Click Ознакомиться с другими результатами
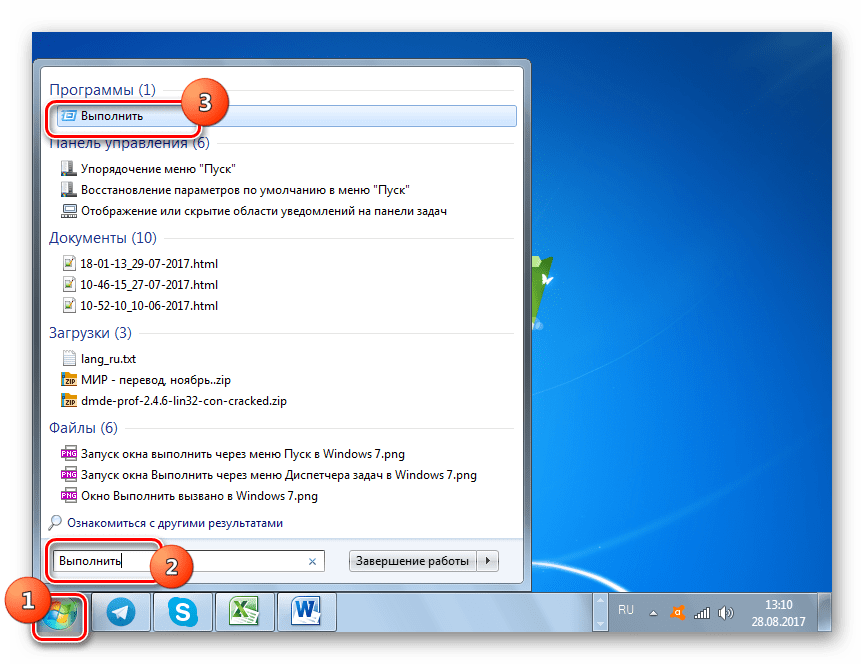This screenshot has height=664, width=864. tap(175, 523)
